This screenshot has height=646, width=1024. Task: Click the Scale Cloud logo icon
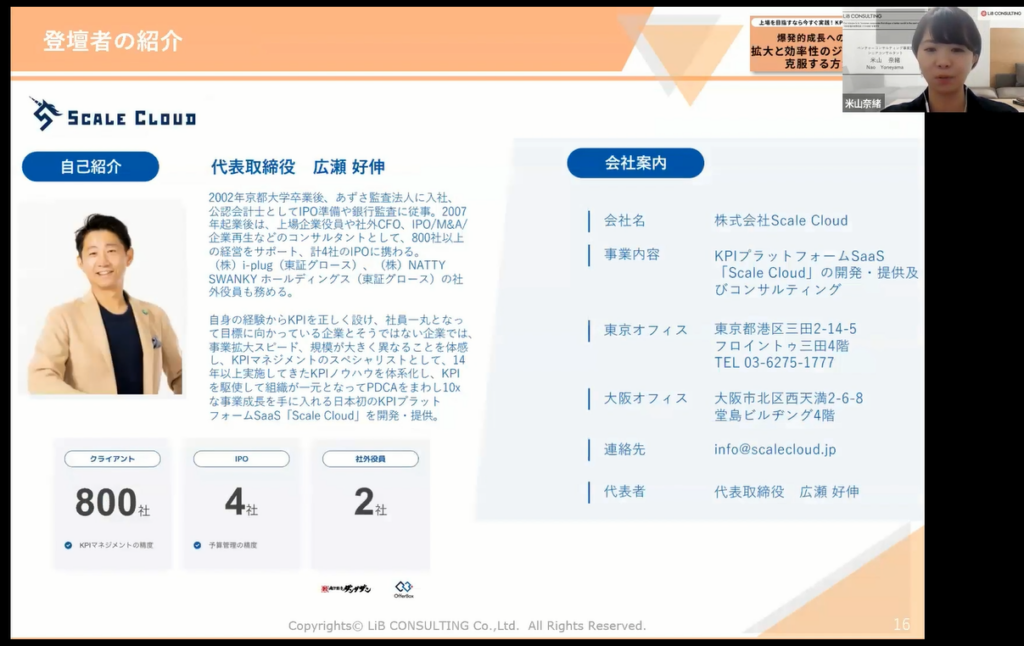coord(46,114)
